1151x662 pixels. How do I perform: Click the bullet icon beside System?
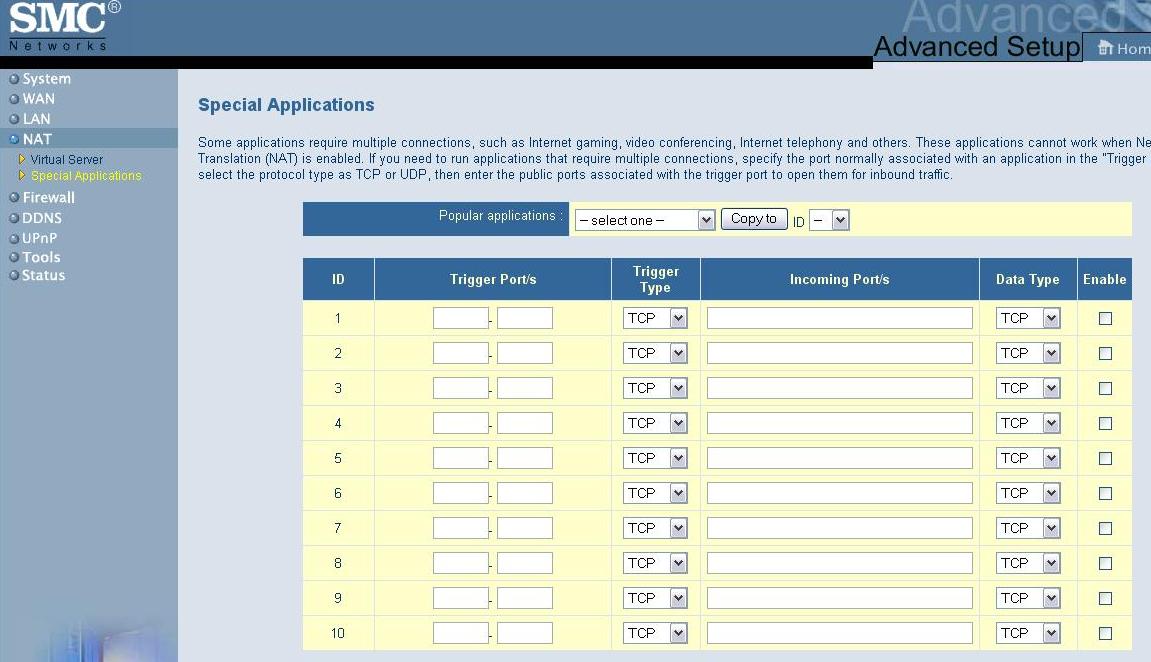[x=14, y=79]
